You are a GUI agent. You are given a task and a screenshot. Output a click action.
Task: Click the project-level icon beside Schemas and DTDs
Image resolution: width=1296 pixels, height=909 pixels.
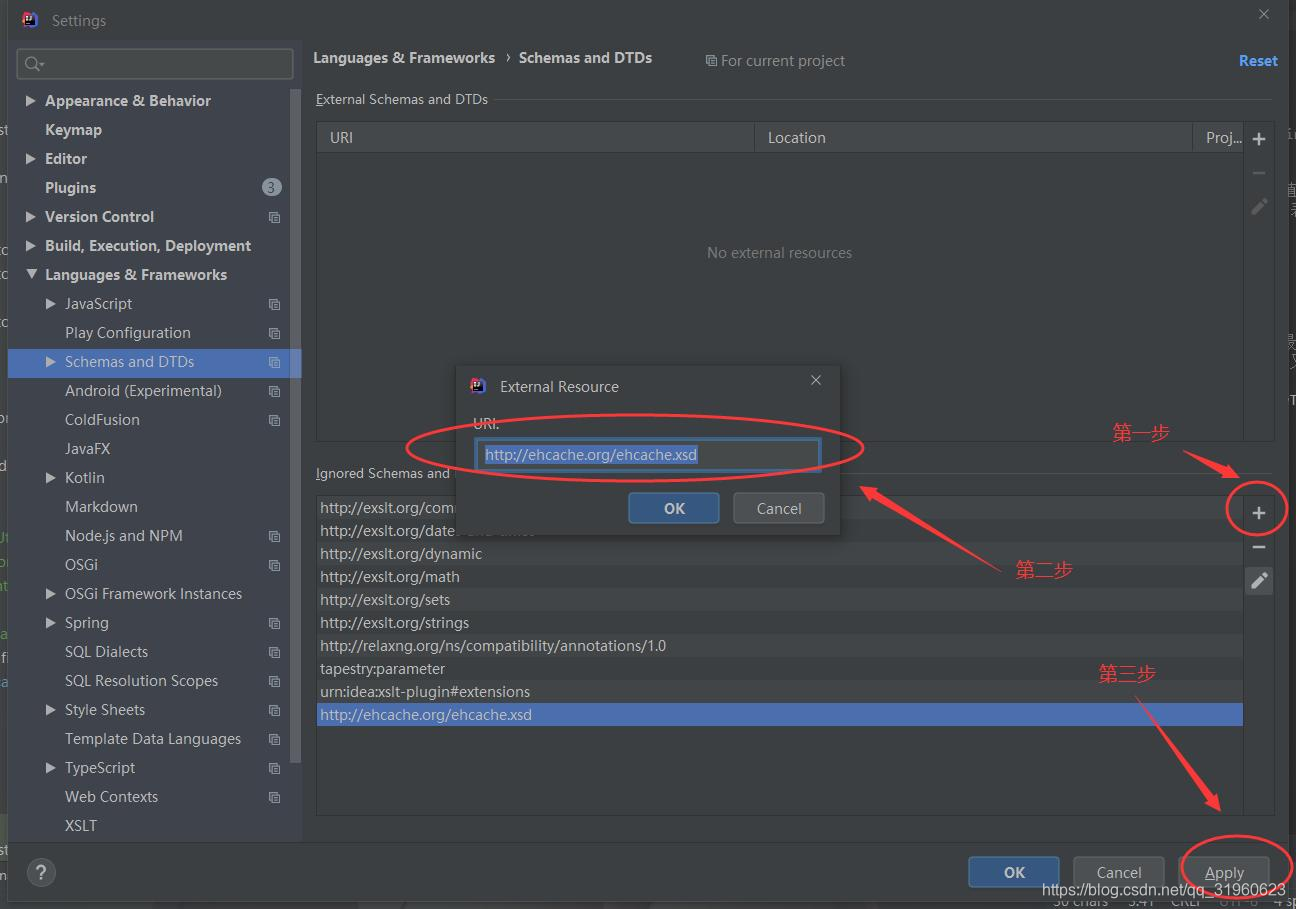[x=274, y=362]
